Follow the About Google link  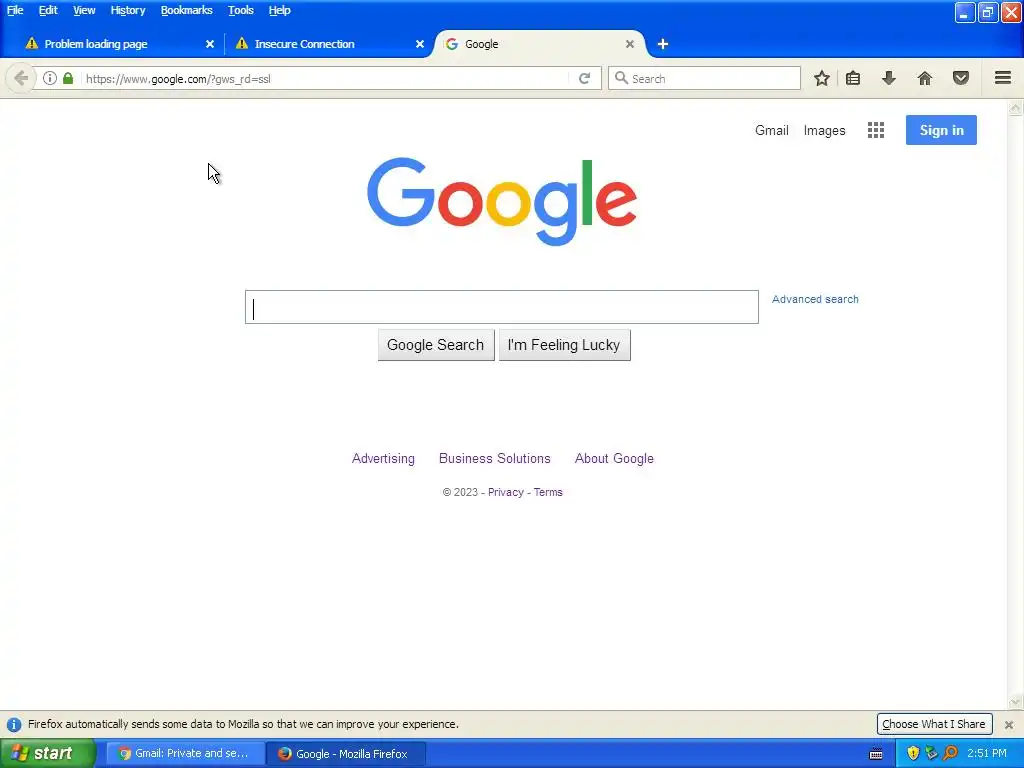tap(614, 458)
